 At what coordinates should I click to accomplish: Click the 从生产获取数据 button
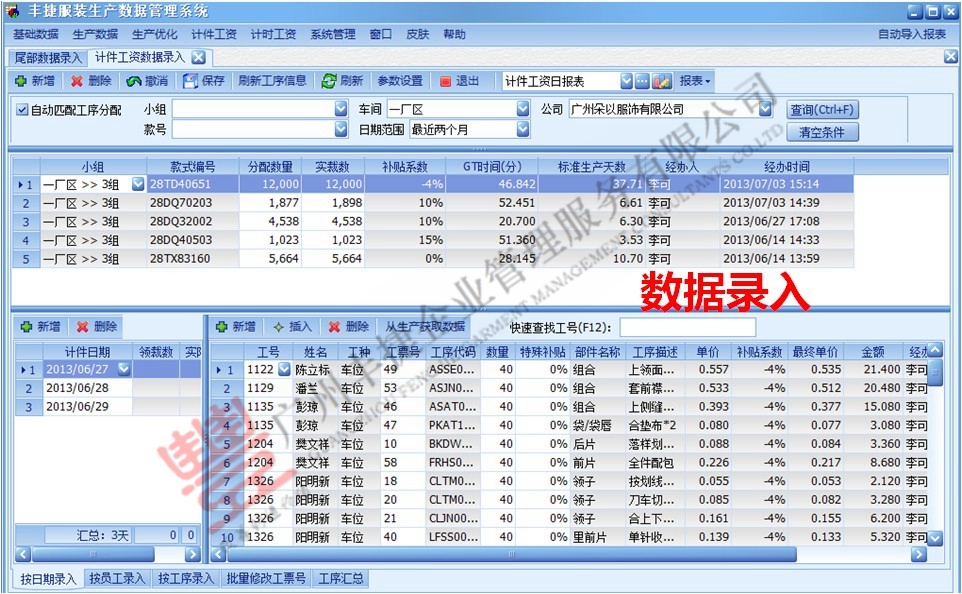[x=425, y=327]
